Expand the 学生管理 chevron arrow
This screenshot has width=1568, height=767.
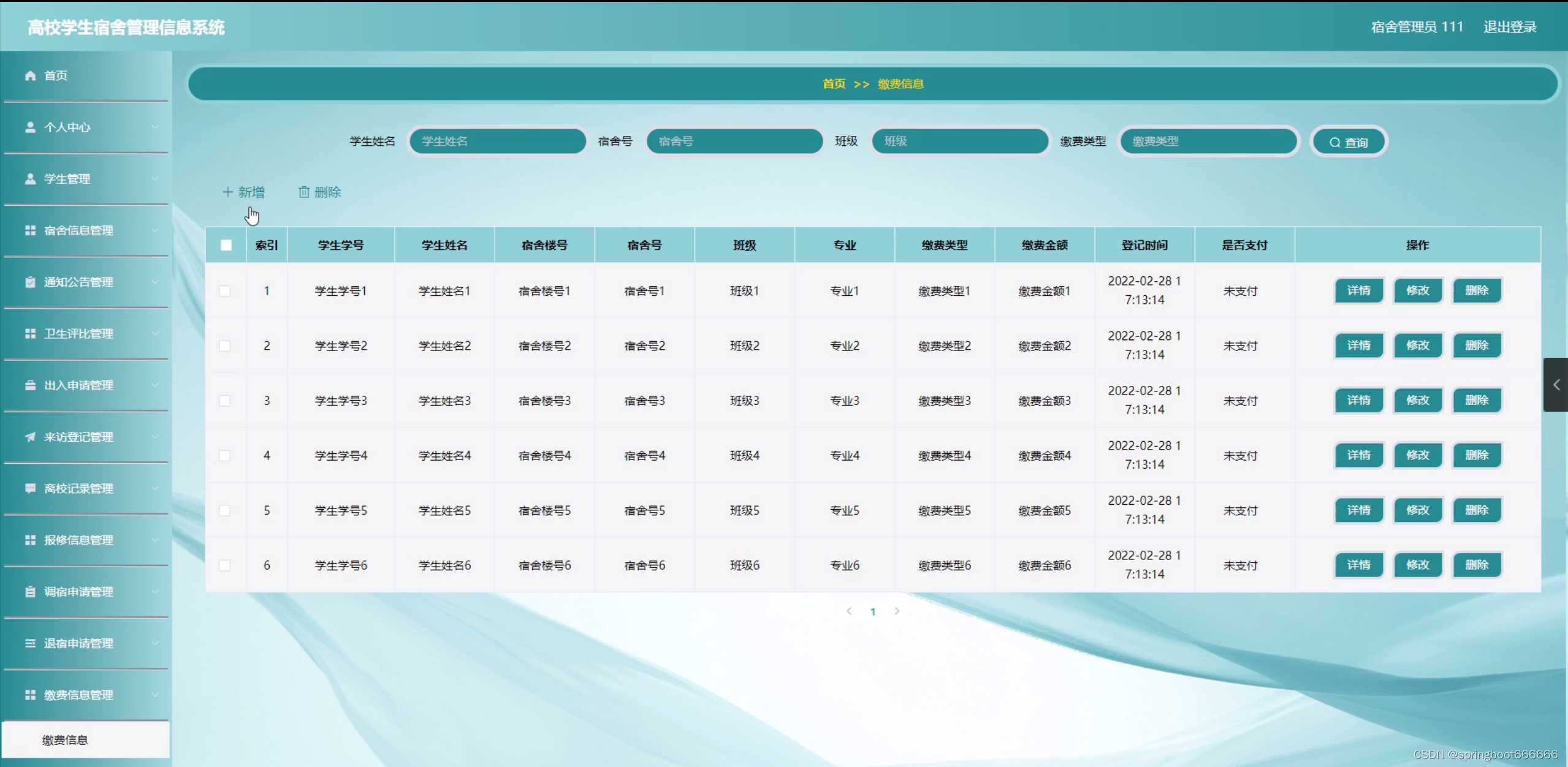155,179
